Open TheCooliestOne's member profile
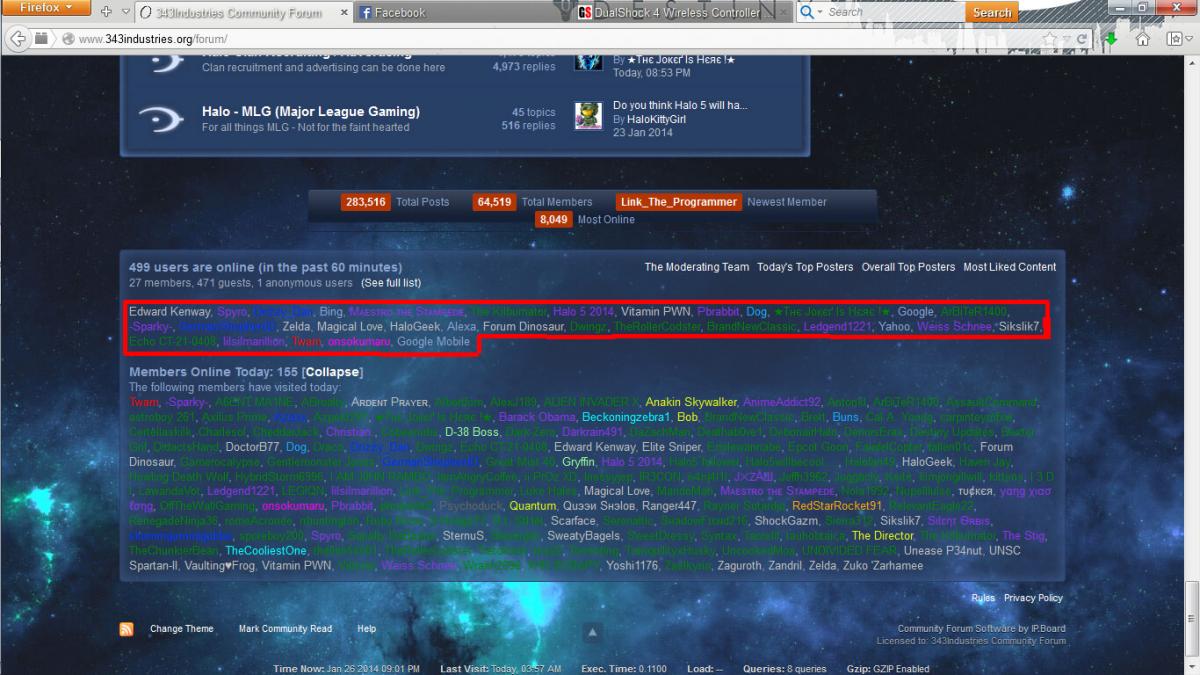Image resolution: width=1200 pixels, height=675 pixels. coord(266,551)
